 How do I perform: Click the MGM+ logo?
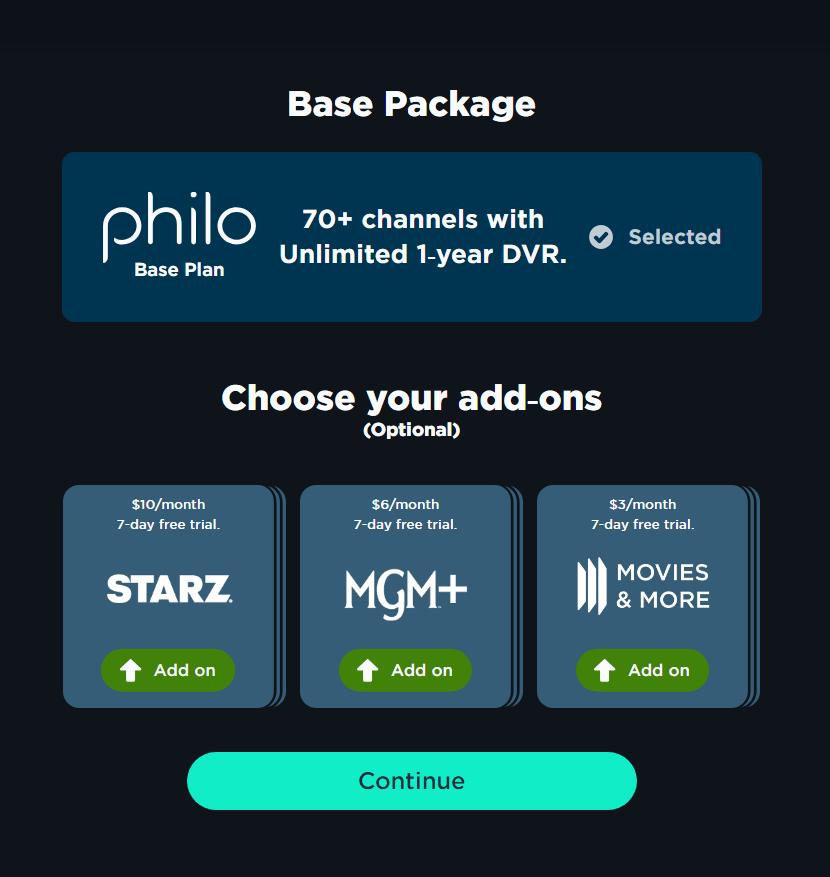(x=405, y=594)
